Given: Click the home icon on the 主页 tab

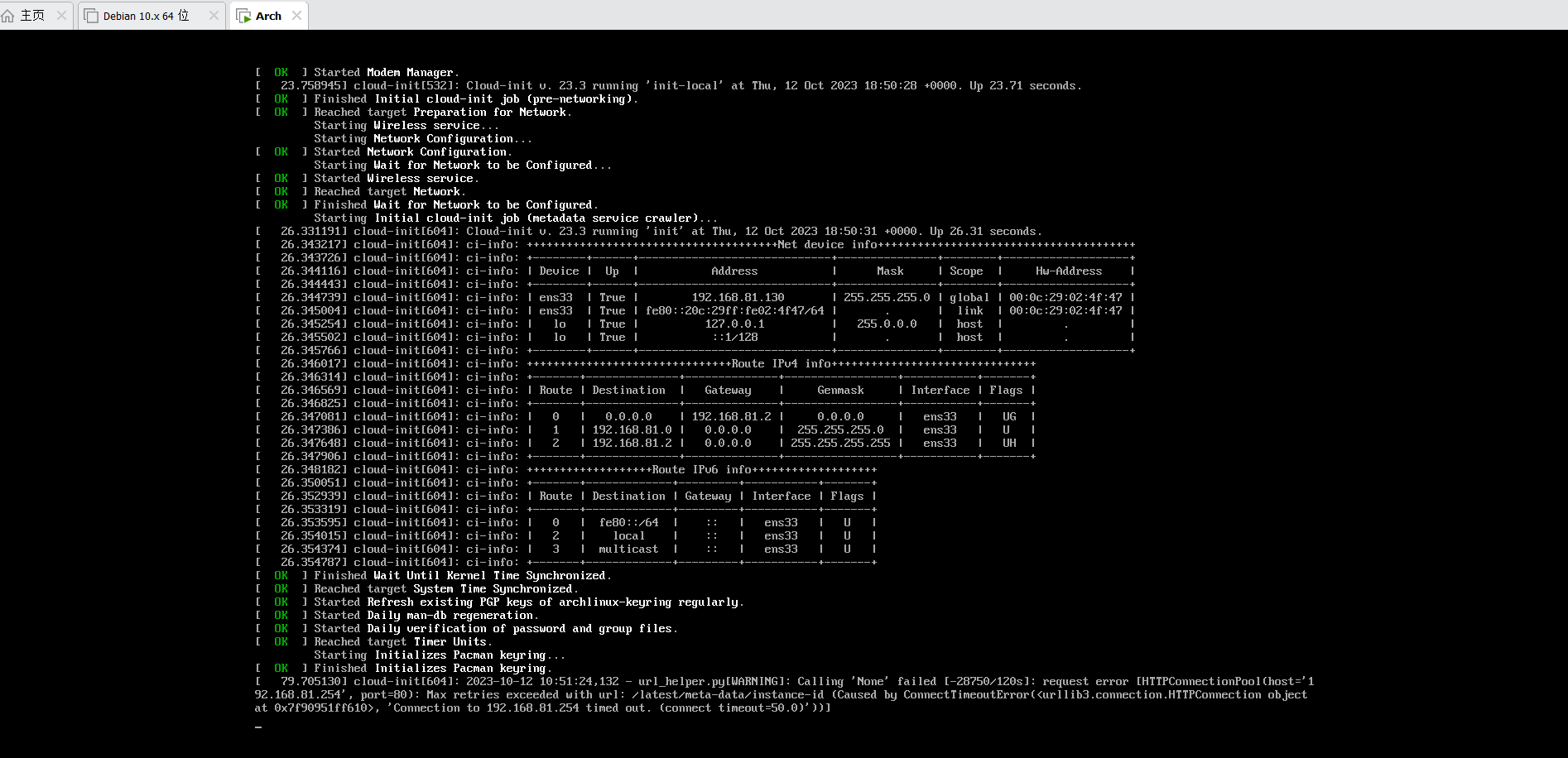Looking at the screenshot, I should (x=8, y=16).
